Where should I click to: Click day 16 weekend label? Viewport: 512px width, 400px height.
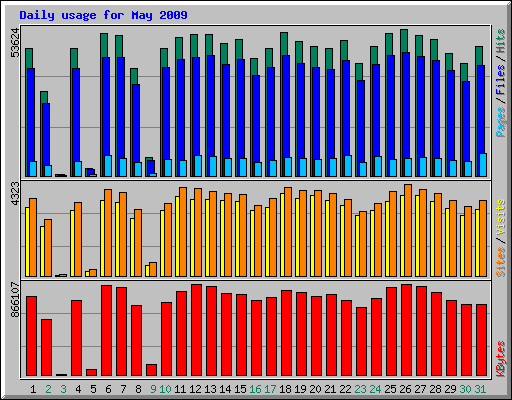click(x=255, y=389)
